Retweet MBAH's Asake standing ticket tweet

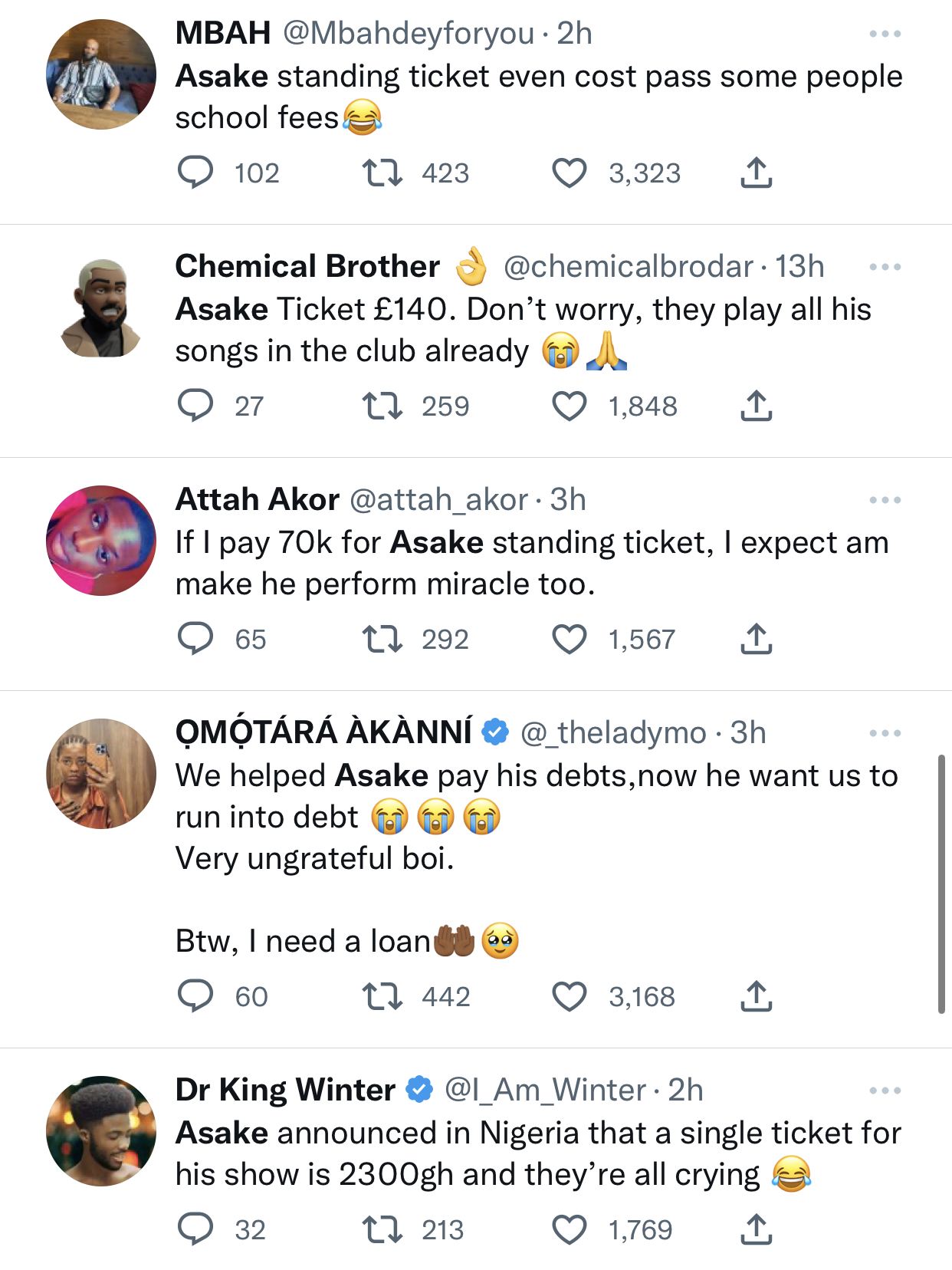click(x=382, y=173)
